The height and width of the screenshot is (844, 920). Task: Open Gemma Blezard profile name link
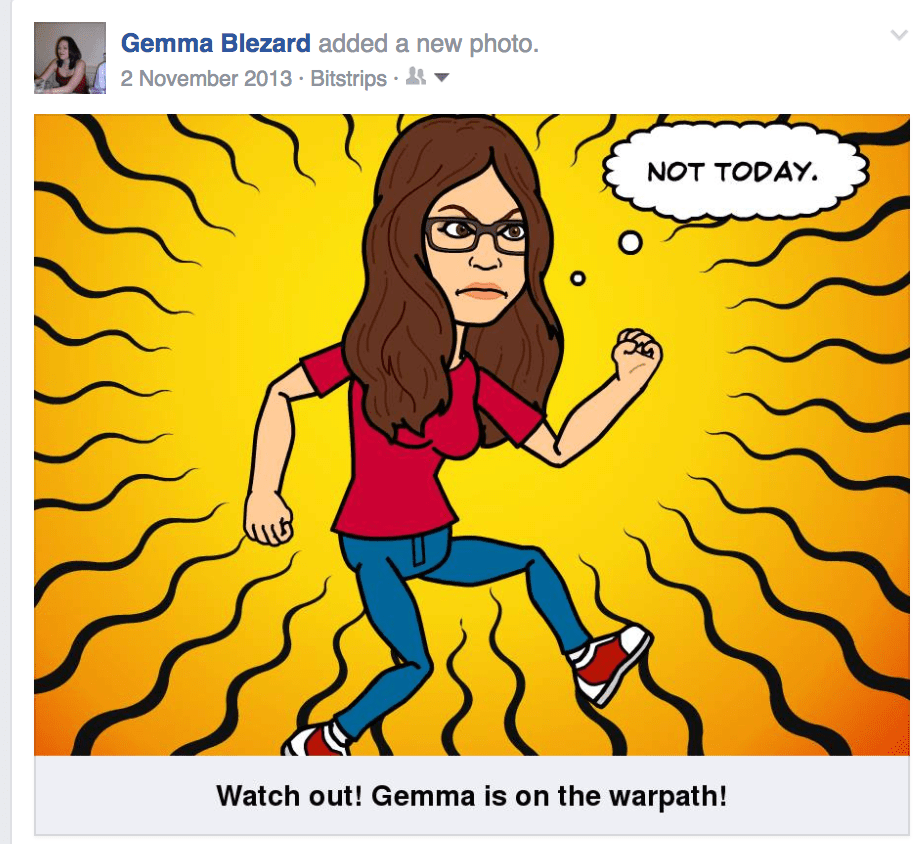coord(215,43)
